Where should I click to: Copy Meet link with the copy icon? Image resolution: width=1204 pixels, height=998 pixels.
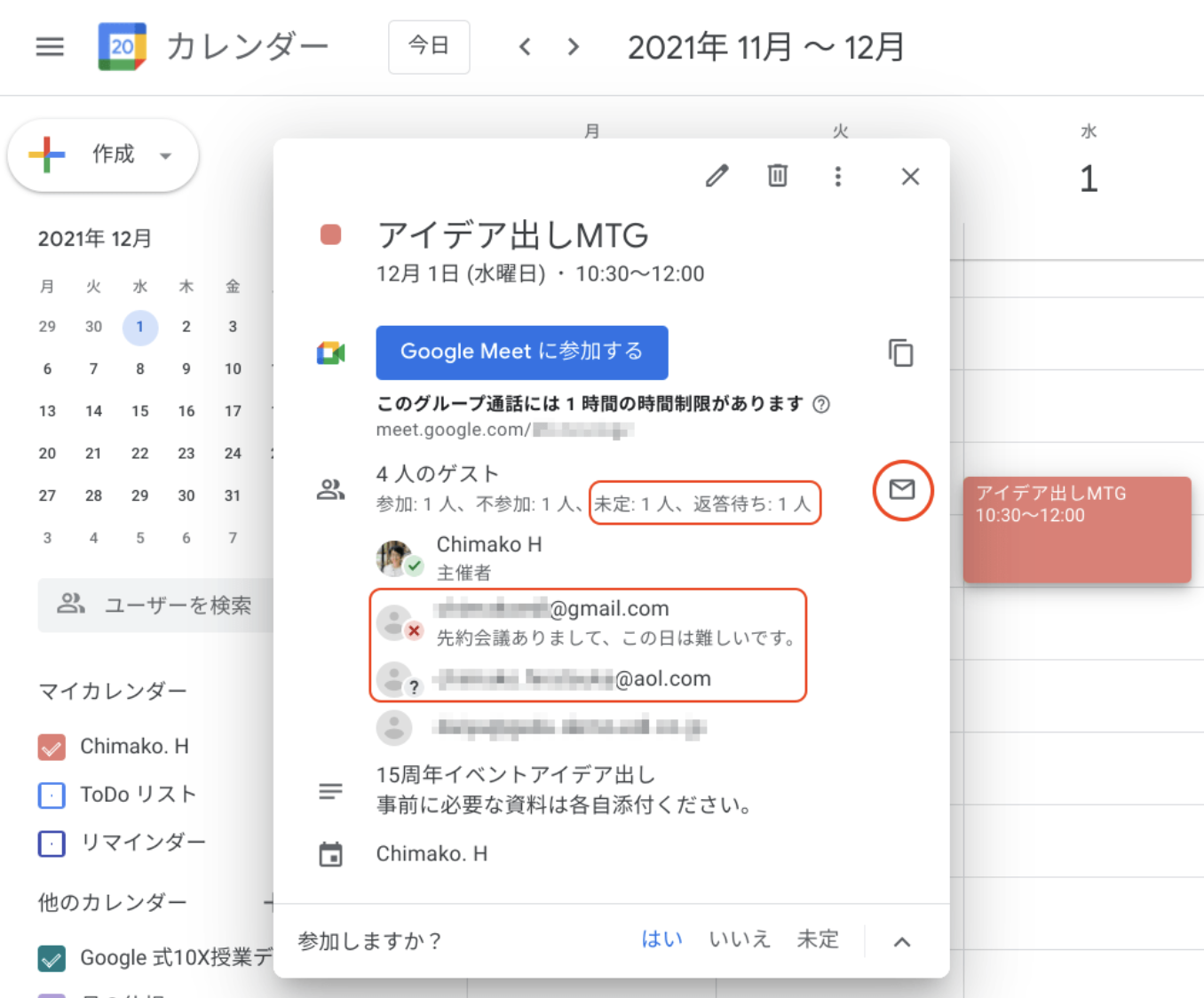coord(900,352)
